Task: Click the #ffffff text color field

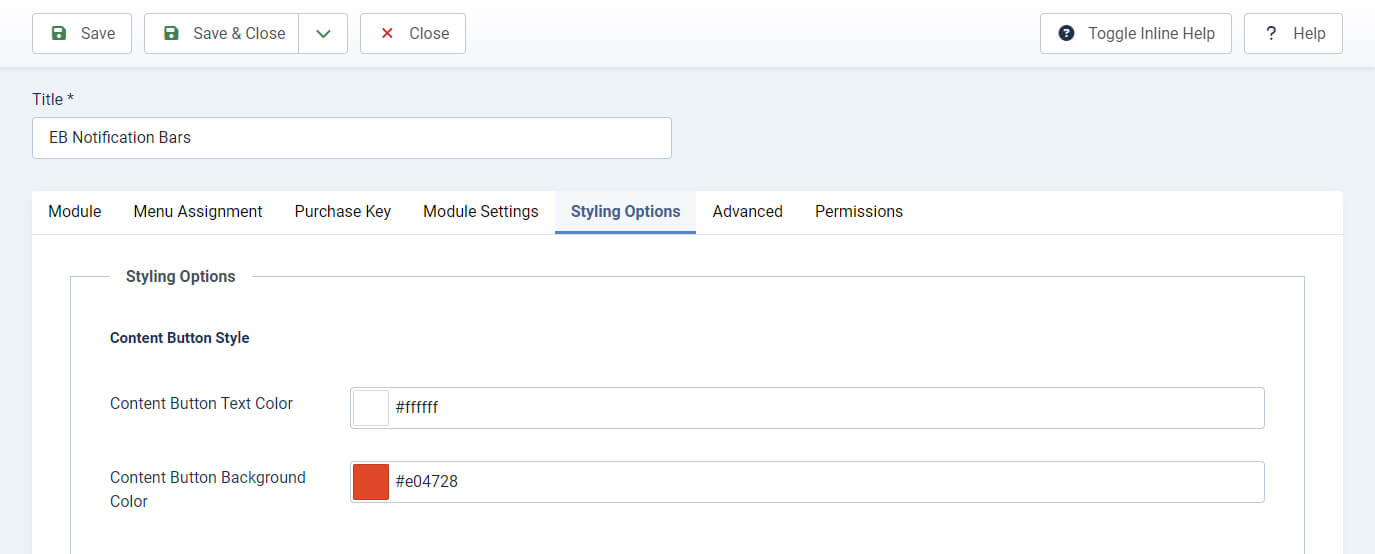Action: (807, 408)
